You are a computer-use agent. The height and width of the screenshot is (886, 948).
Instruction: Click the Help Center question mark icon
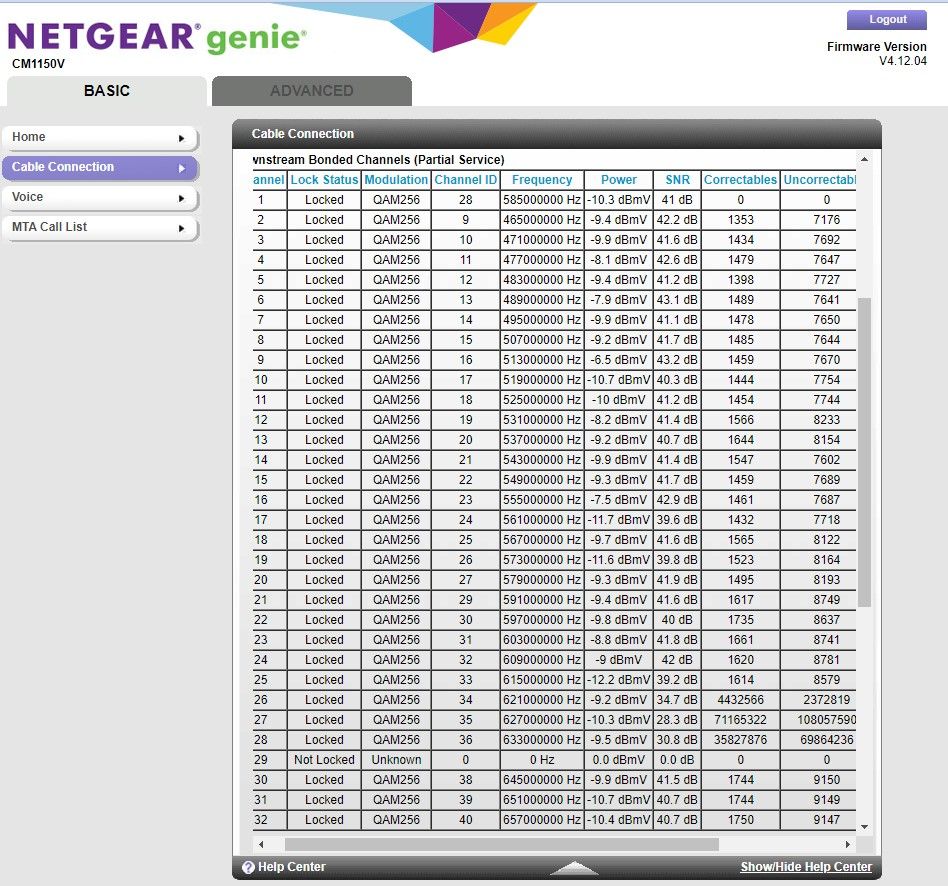point(248,867)
